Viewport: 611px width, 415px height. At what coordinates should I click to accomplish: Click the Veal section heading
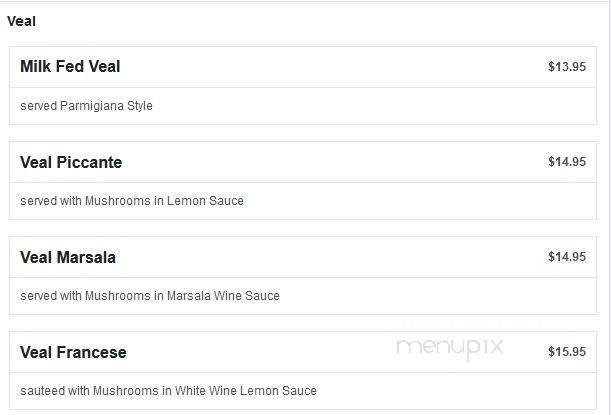(x=21, y=21)
